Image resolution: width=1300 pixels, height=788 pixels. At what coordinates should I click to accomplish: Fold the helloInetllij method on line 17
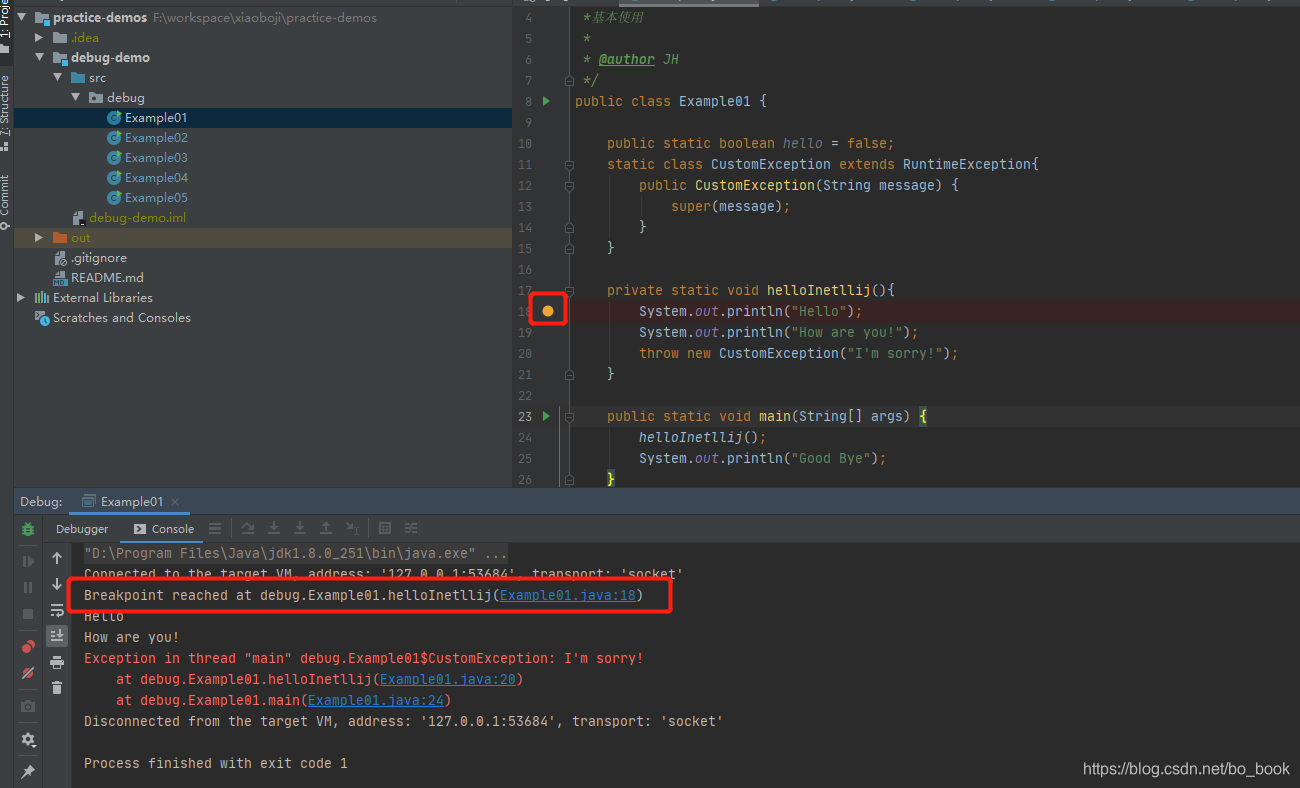click(569, 290)
